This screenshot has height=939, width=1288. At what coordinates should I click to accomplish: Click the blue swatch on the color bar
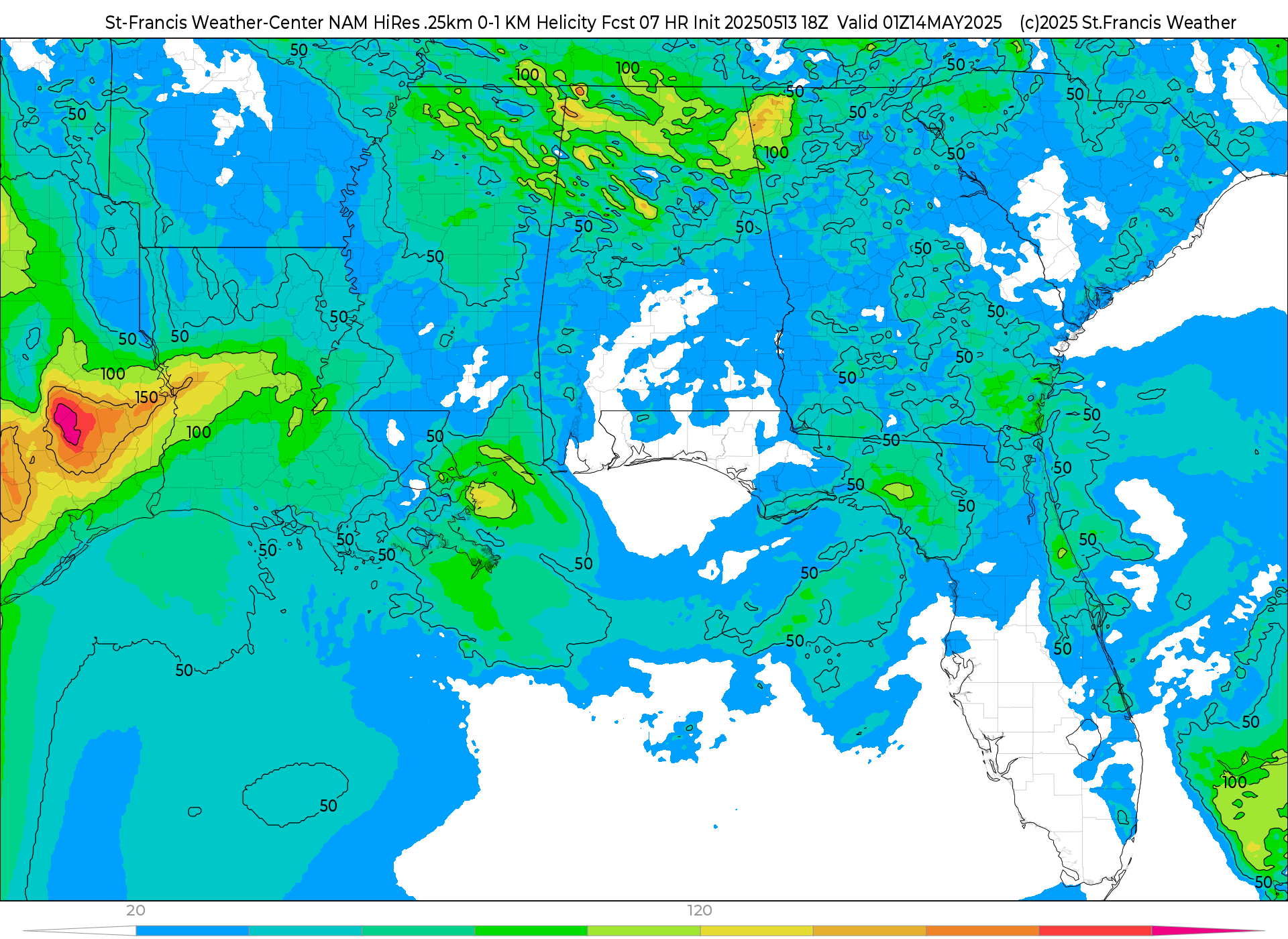point(192,931)
